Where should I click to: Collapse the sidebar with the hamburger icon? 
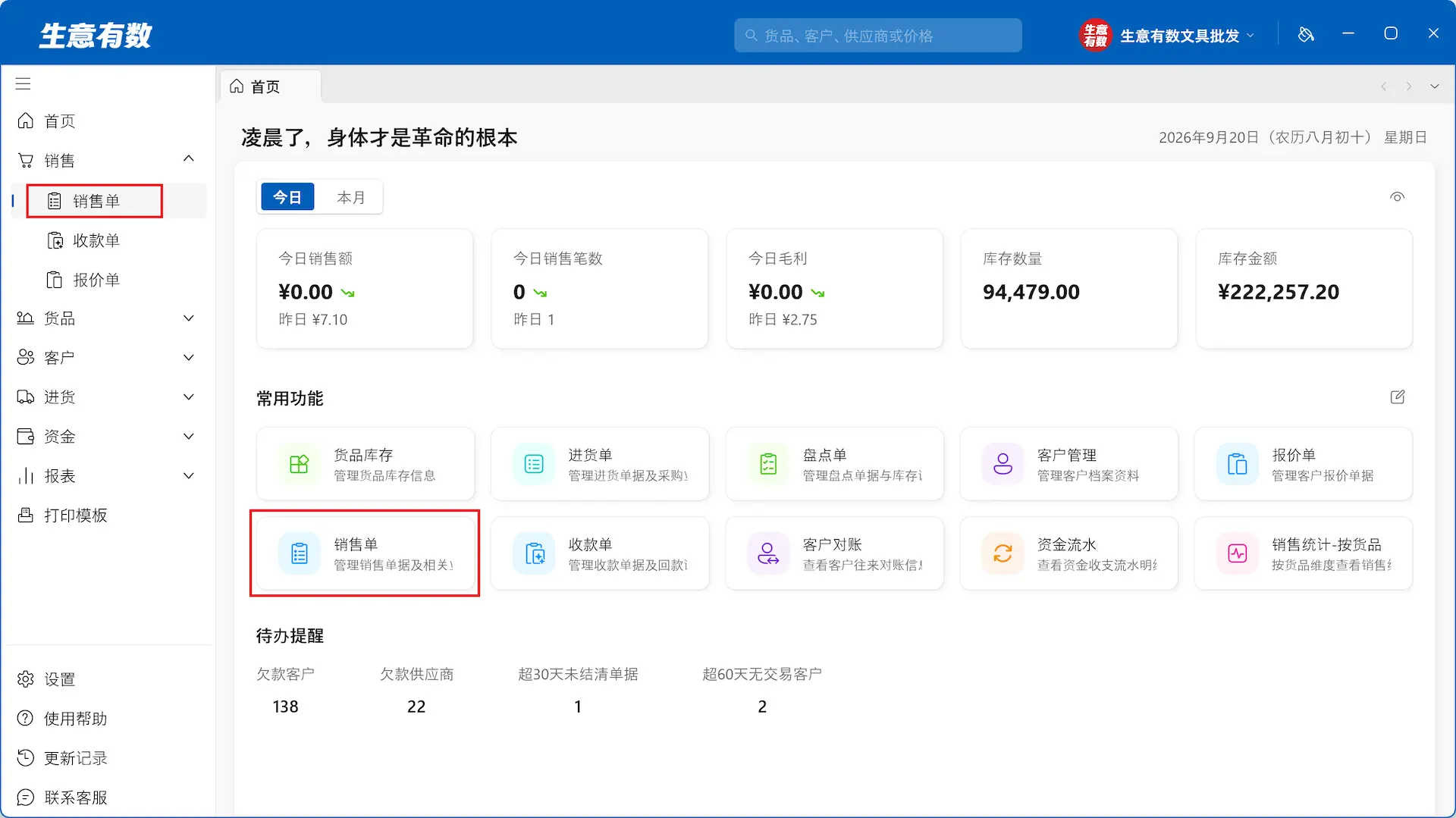pos(24,83)
